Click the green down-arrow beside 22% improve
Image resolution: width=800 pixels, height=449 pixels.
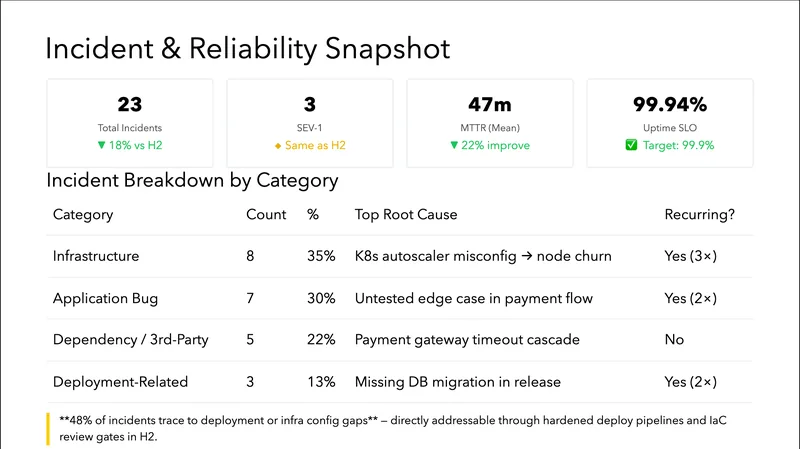pyautogui.click(x=454, y=146)
